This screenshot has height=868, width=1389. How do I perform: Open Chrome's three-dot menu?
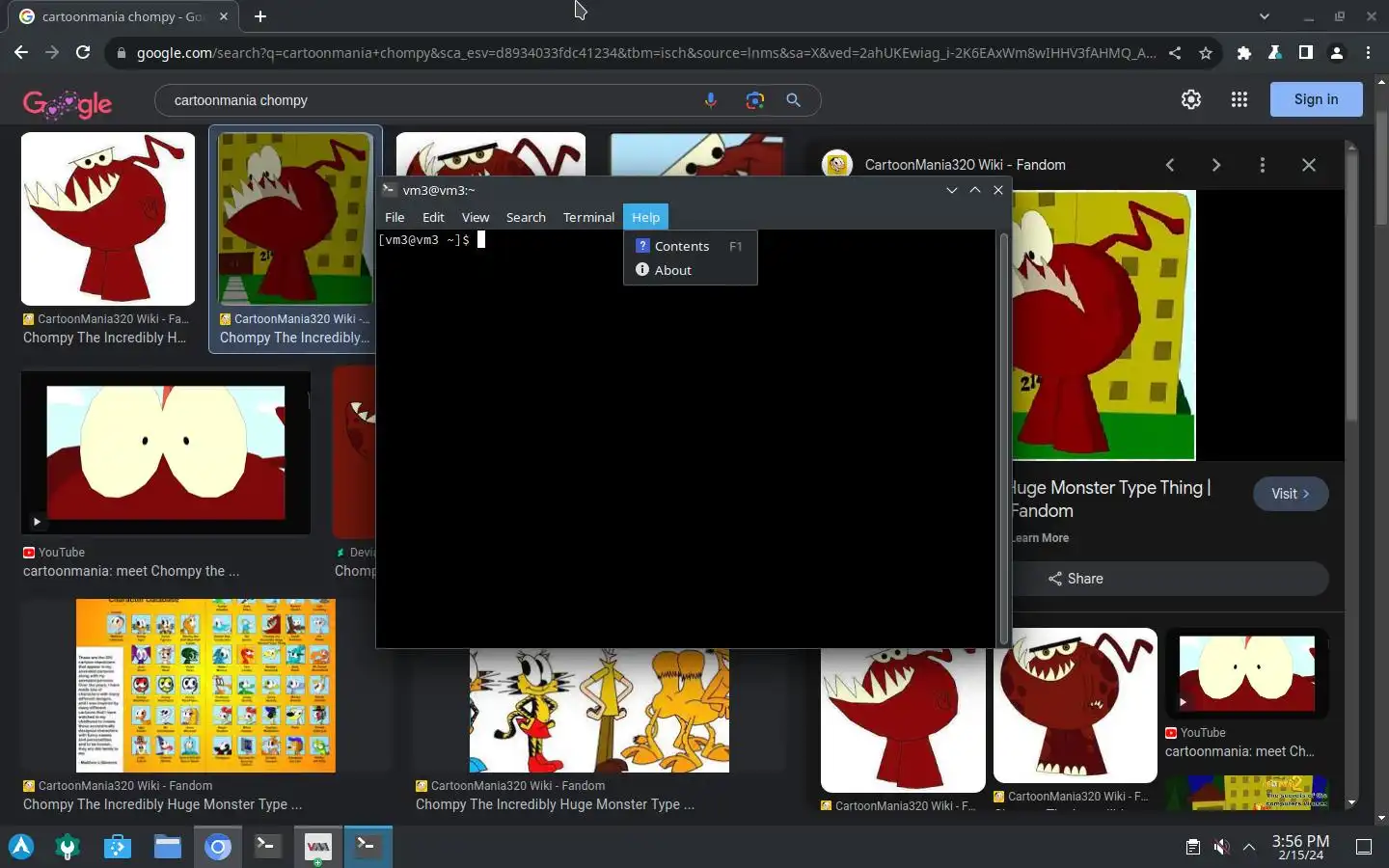pos(1368,53)
